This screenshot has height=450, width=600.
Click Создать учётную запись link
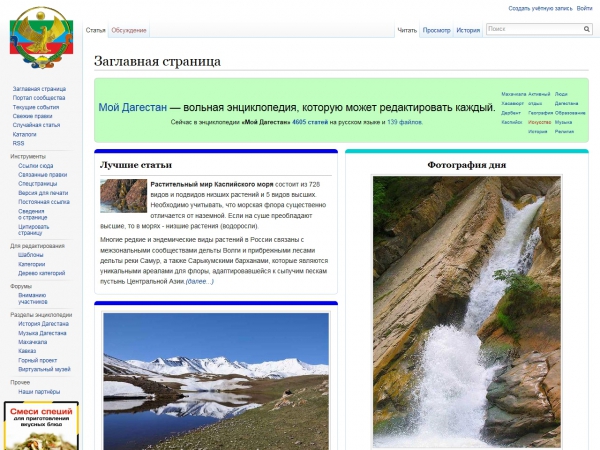click(x=540, y=8)
